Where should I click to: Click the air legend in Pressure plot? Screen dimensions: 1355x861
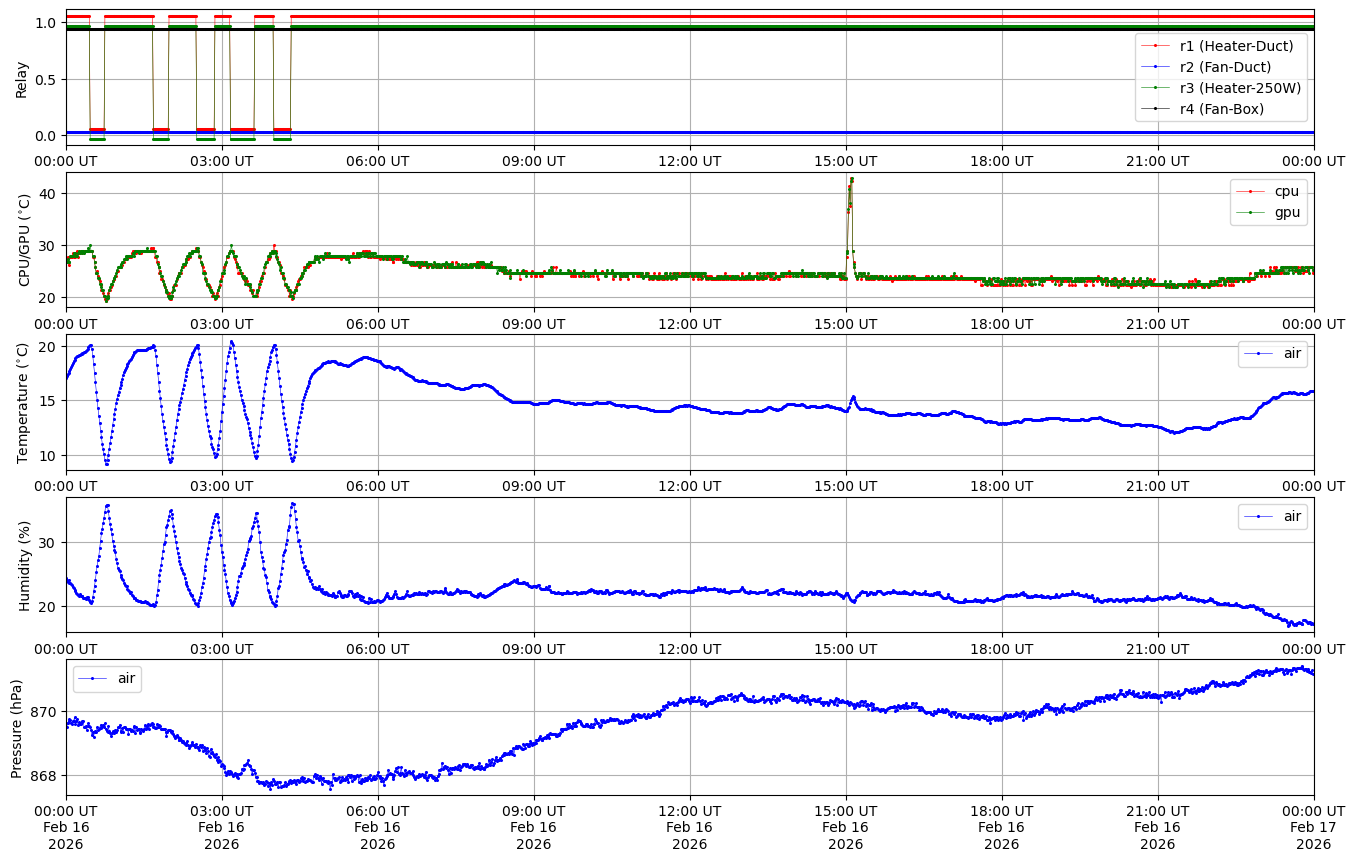pyautogui.click(x=126, y=678)
